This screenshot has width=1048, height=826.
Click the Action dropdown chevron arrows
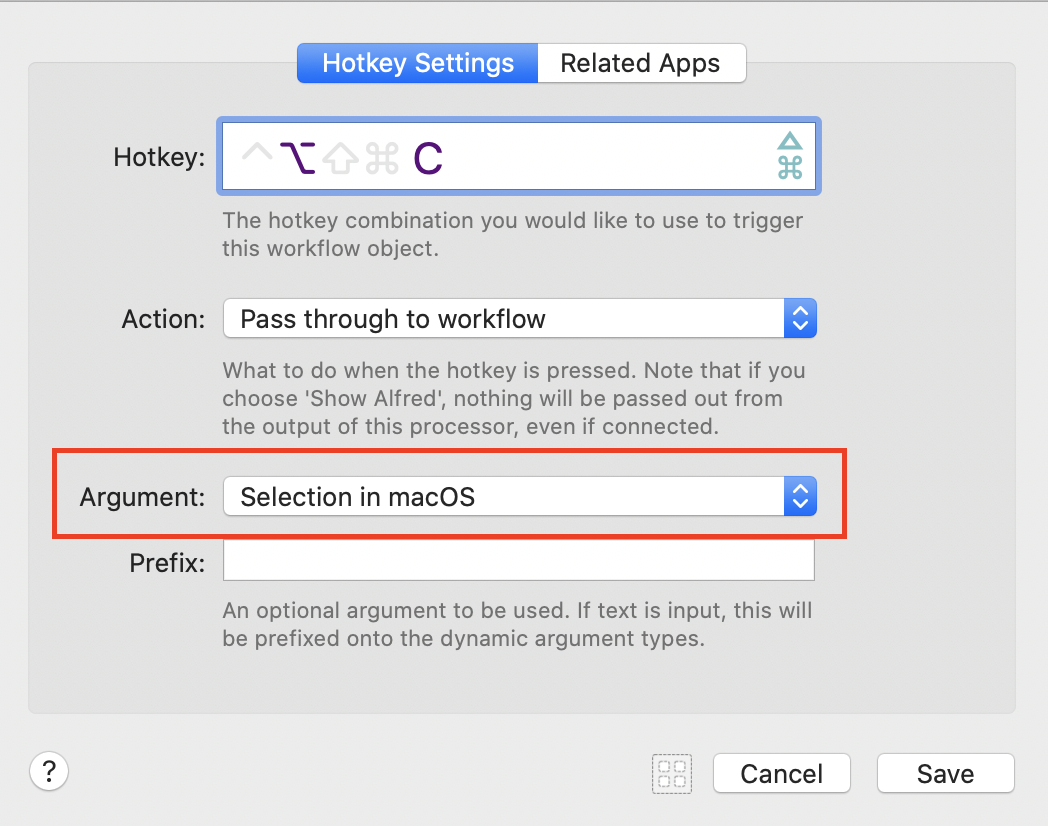[x=800, y=318]
